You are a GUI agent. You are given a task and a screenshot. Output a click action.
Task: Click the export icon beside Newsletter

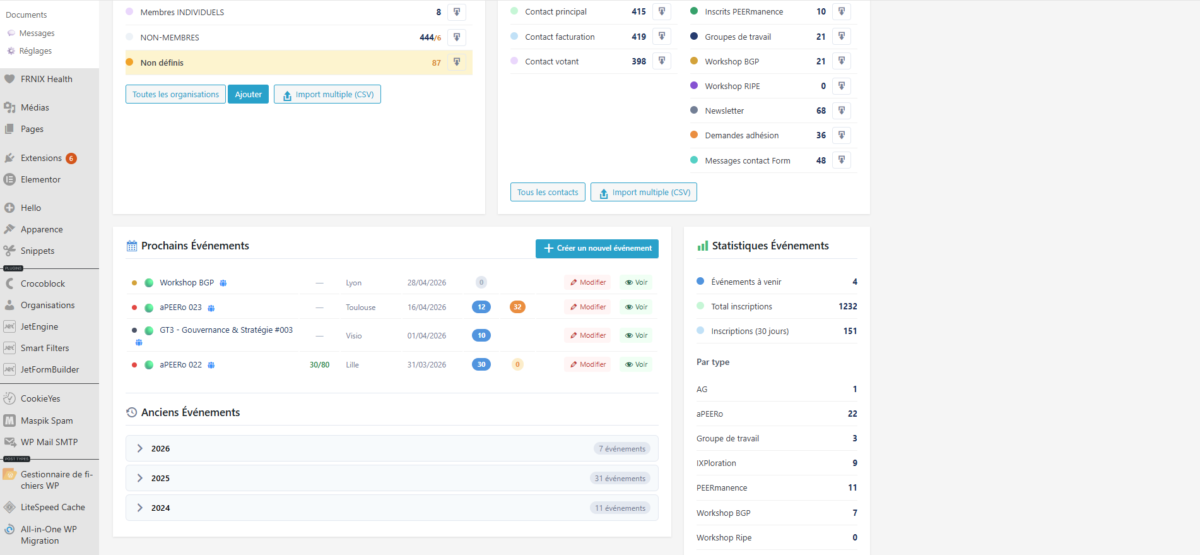[x=841, y=111]
